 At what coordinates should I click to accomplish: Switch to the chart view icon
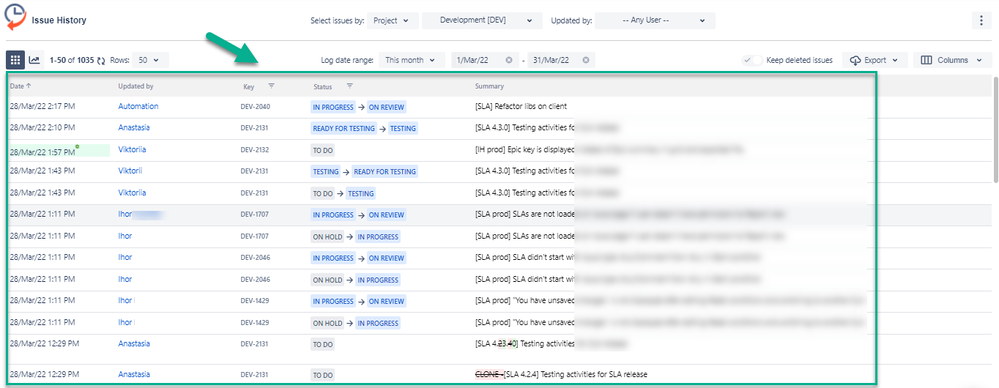click(x=34, y=60)
